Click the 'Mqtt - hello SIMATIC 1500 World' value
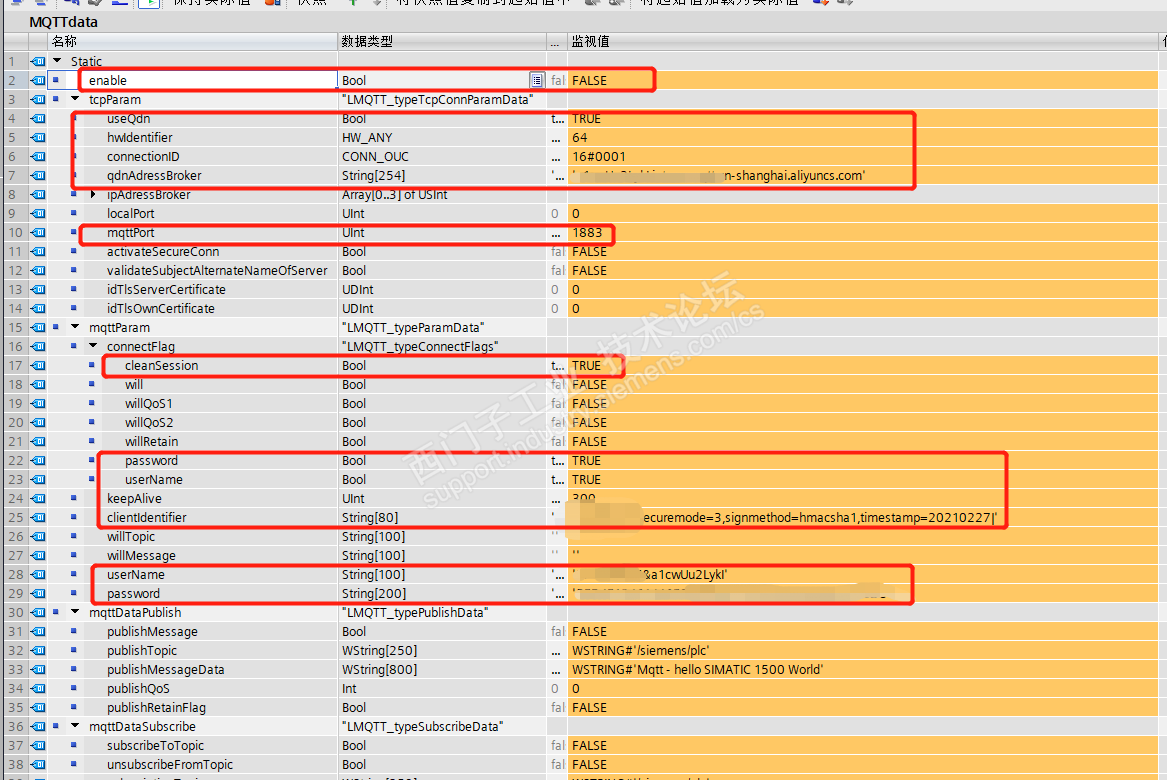The image size is (1167, 780). [697, 669]
